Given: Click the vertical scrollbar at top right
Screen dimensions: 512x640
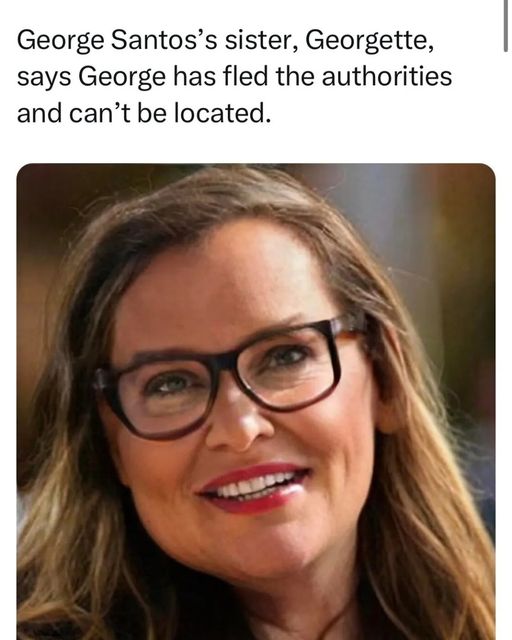Looking at the screenshot, I should click(x=505, y=25).
